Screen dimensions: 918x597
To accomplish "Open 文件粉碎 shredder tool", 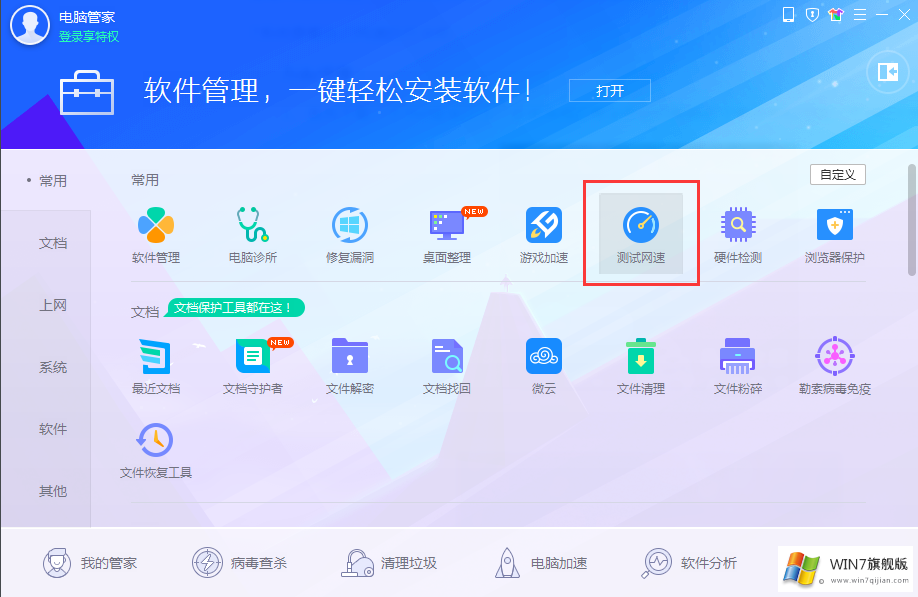I will click(738, 356).
